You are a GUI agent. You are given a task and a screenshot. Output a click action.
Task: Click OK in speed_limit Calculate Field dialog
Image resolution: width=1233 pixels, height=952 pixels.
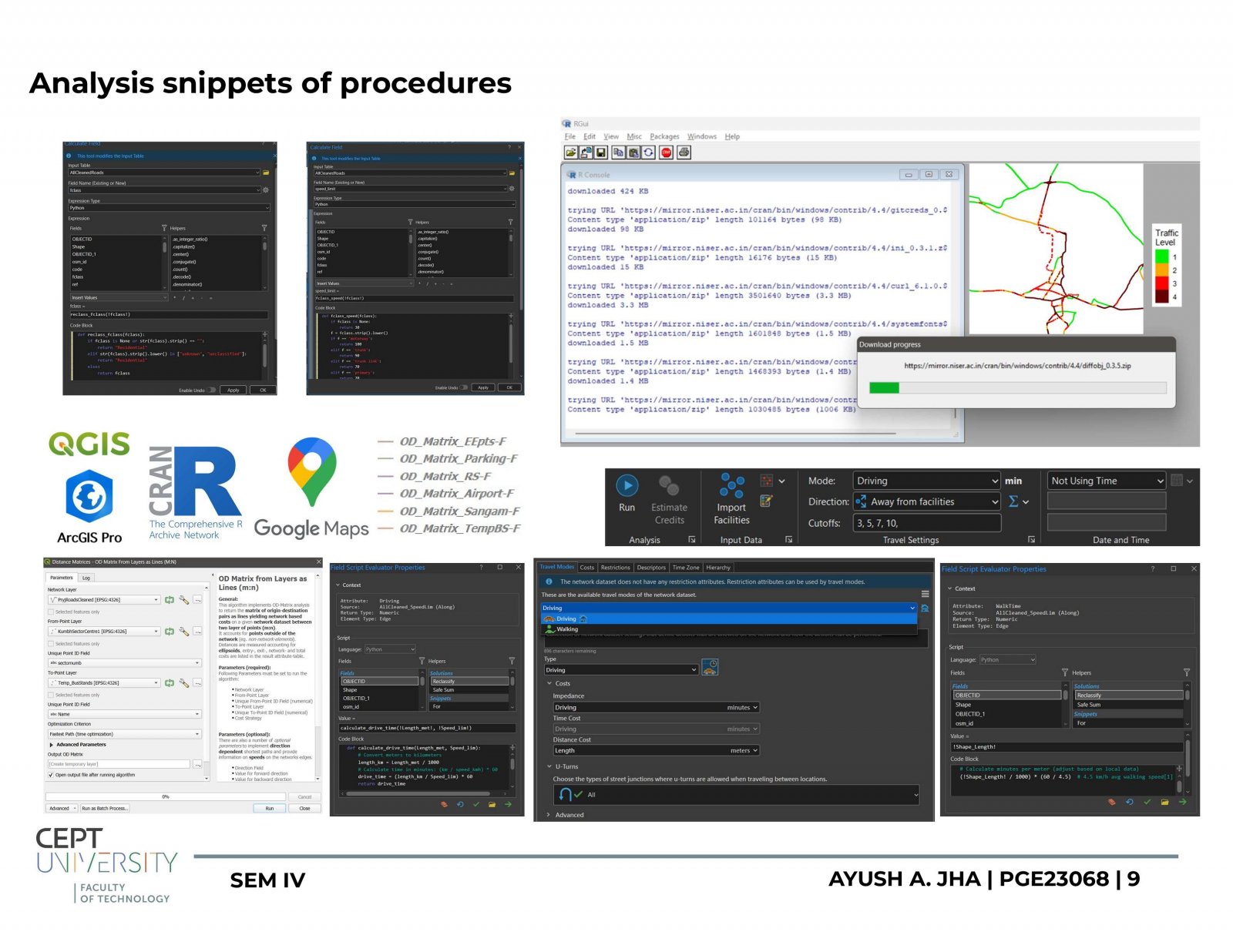click(509, 387)
